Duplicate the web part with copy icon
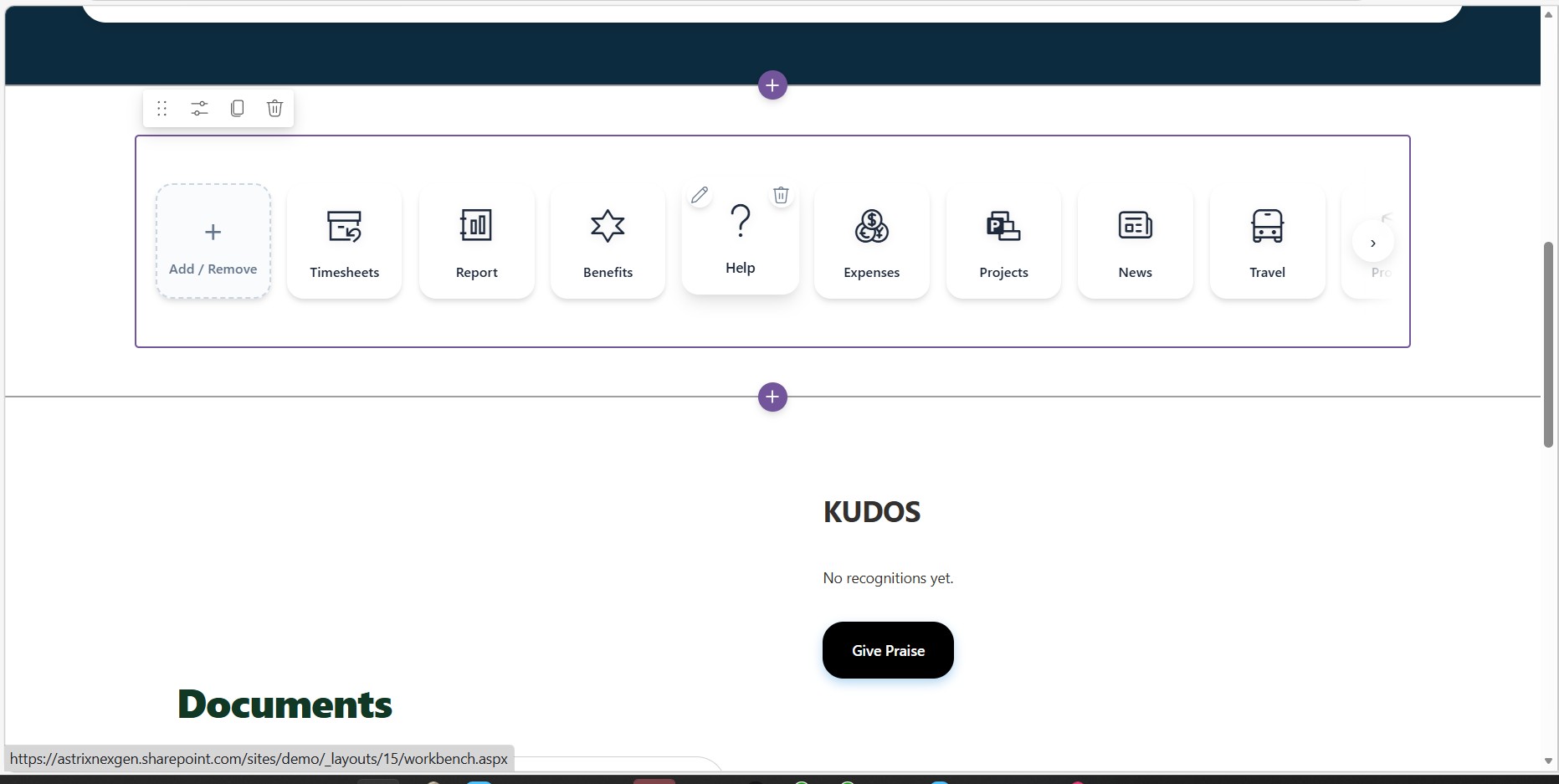1559x784 pixels. (238, 109)
